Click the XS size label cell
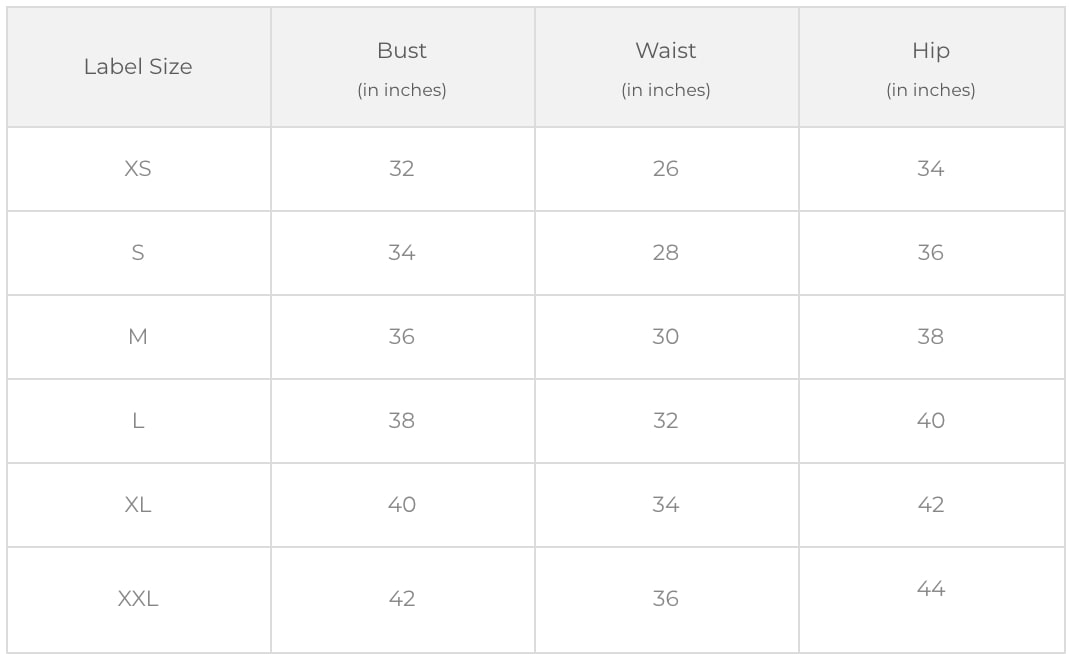The height and width of the screenshot is (662, 1074). point(138,169)
